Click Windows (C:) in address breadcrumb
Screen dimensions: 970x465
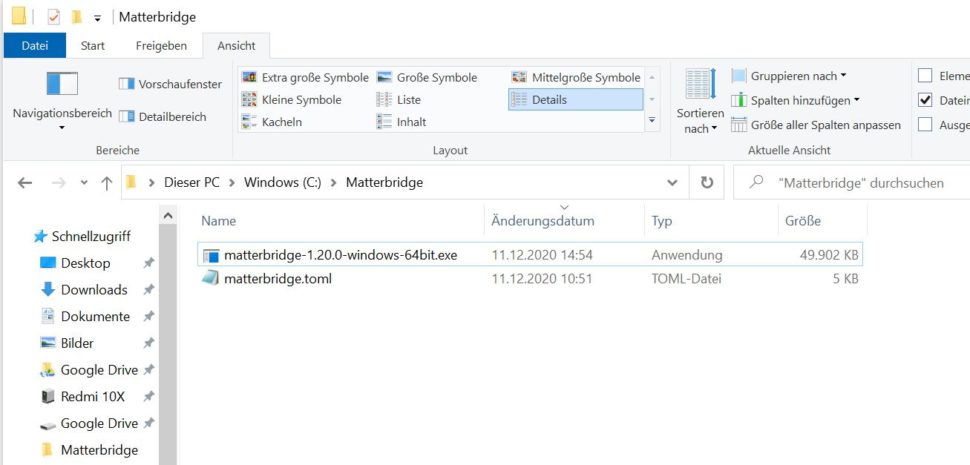[x=283, y=182]
